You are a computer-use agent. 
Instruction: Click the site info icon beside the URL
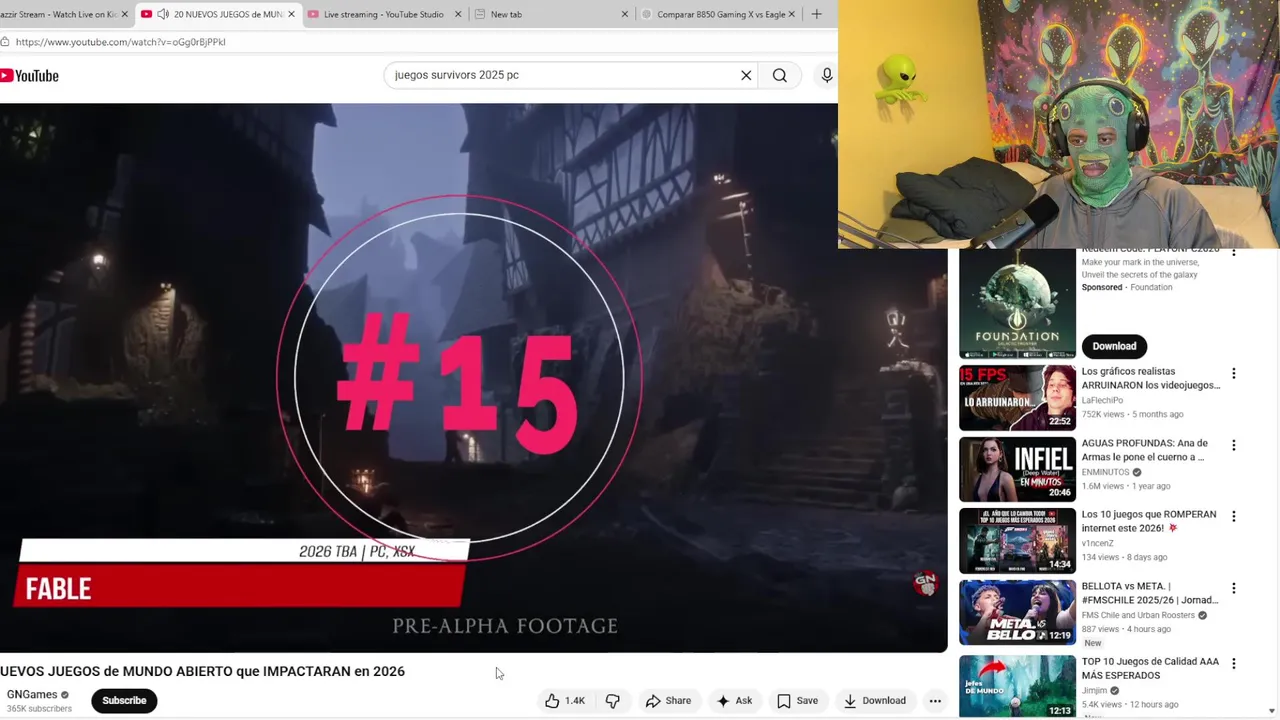(x=5, y=42)
